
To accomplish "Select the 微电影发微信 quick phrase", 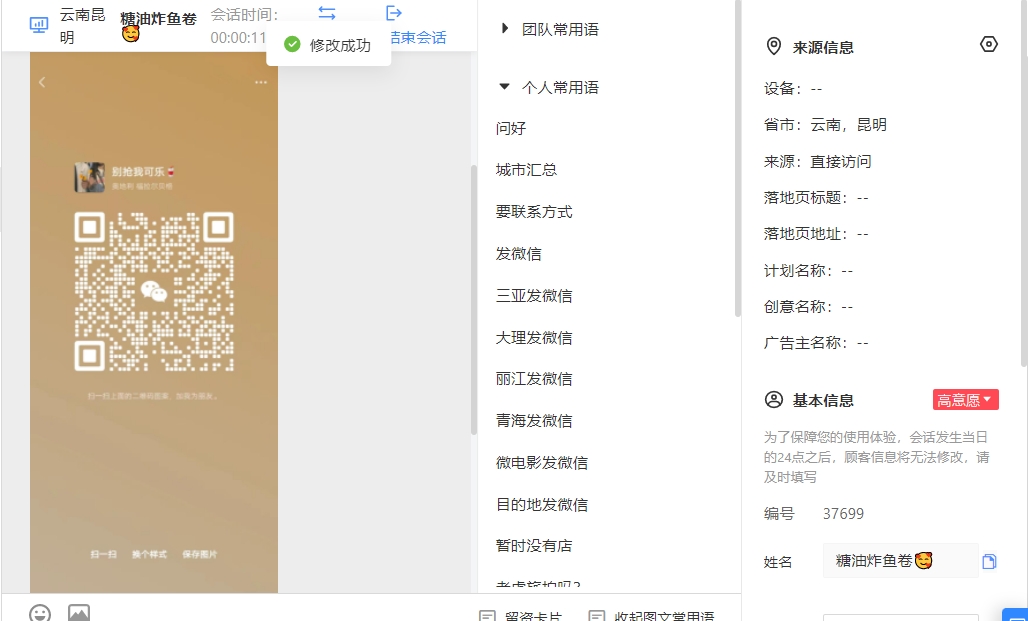I will tap(542, 463).
